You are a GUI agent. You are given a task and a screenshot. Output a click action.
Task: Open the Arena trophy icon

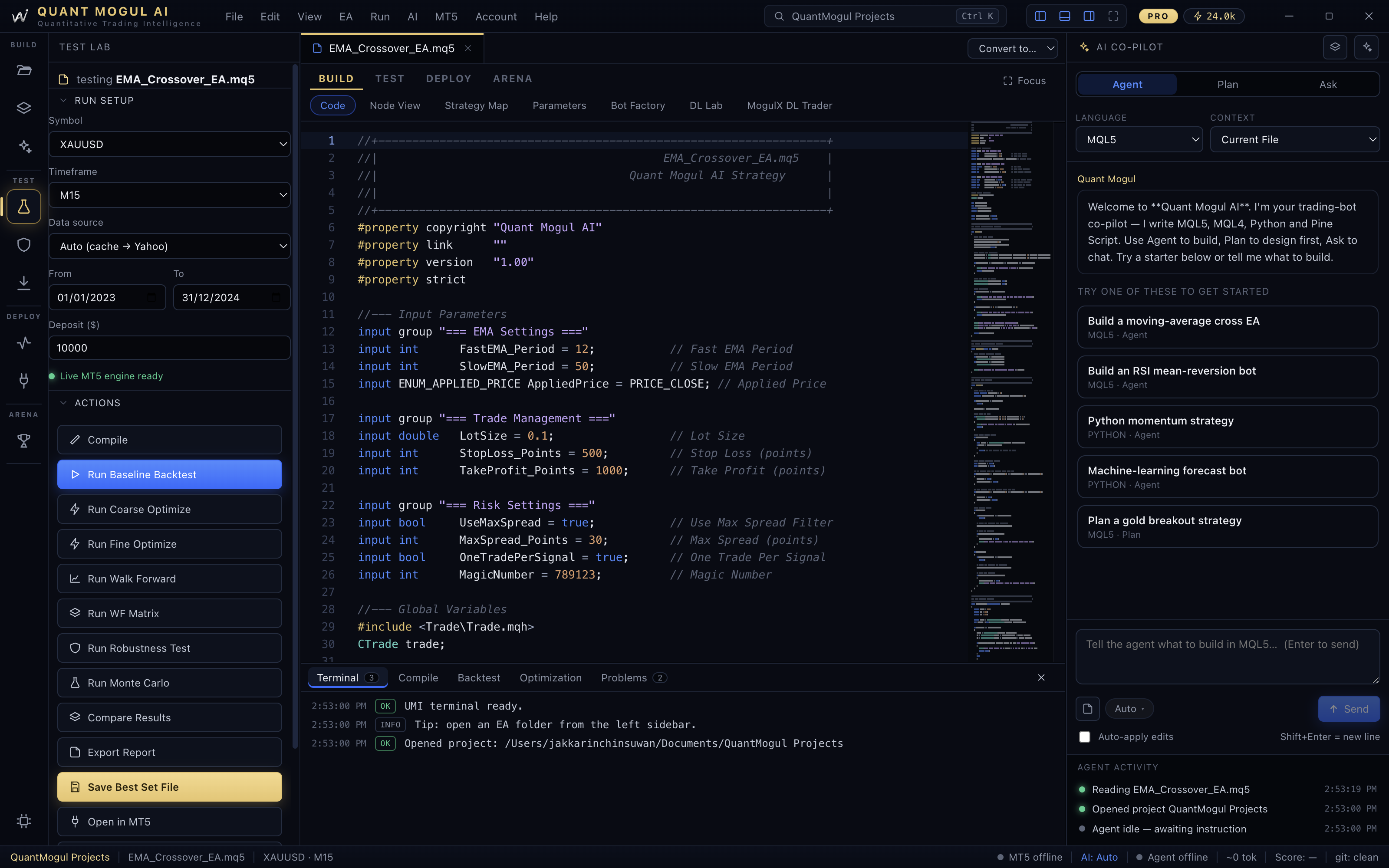[23, 441]
